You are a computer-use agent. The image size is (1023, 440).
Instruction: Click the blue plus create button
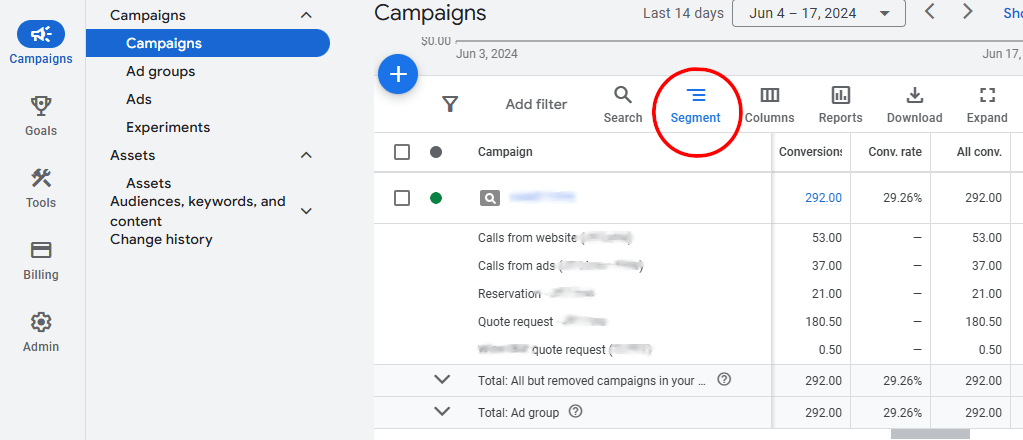pos(398,74)
